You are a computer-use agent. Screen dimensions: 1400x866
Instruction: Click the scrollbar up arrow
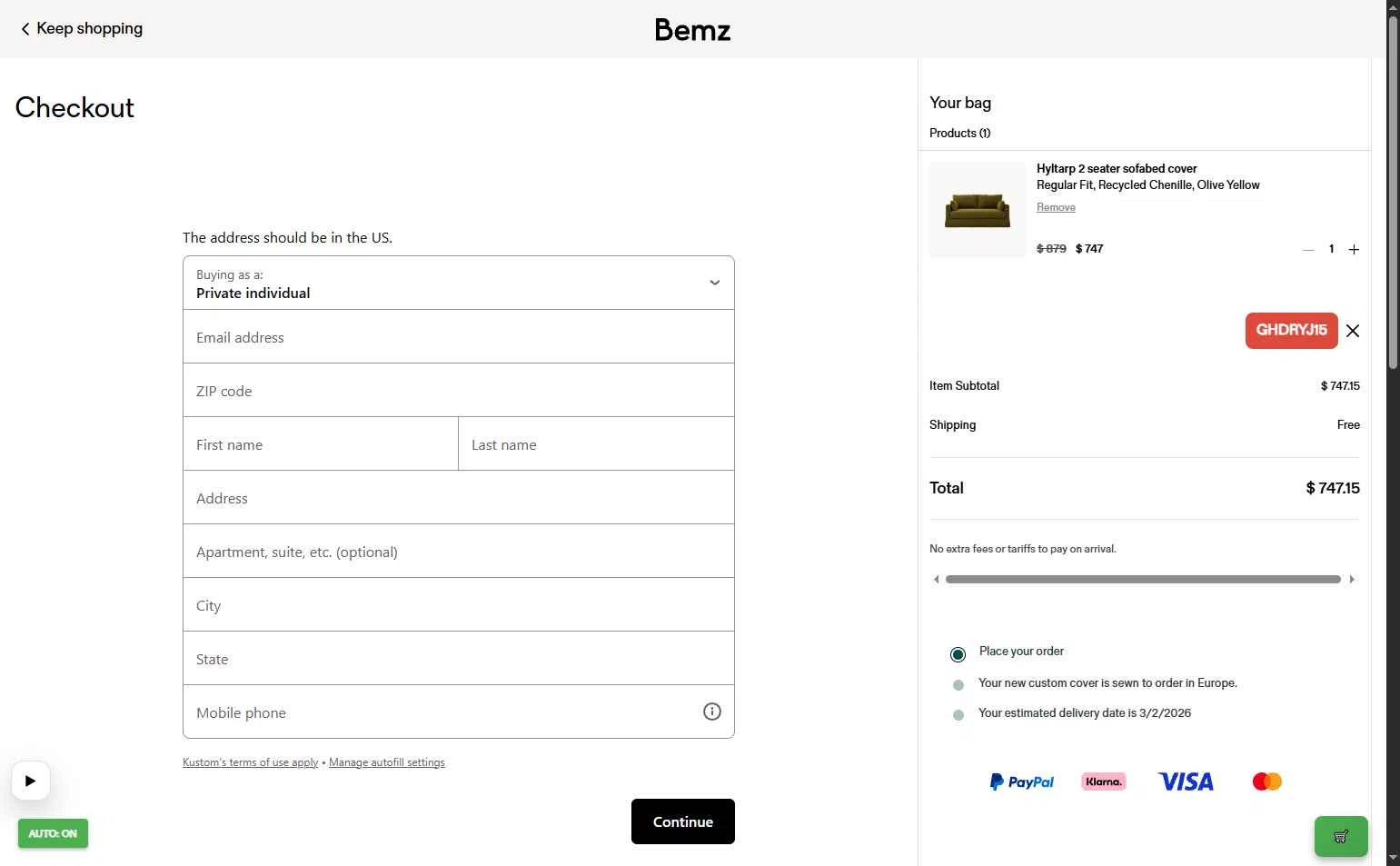pyautogui.click(x=1393, y=7)
